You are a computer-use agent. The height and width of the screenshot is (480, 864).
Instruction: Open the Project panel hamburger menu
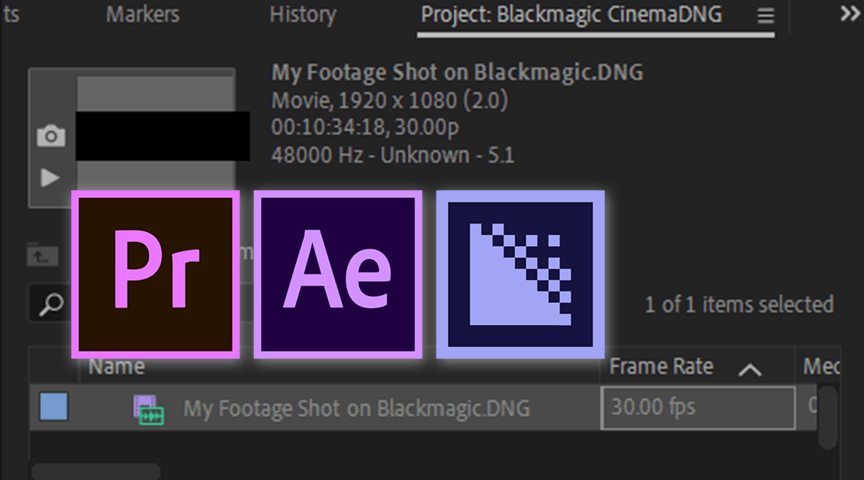pyautogui.click(x=766, y=16)
